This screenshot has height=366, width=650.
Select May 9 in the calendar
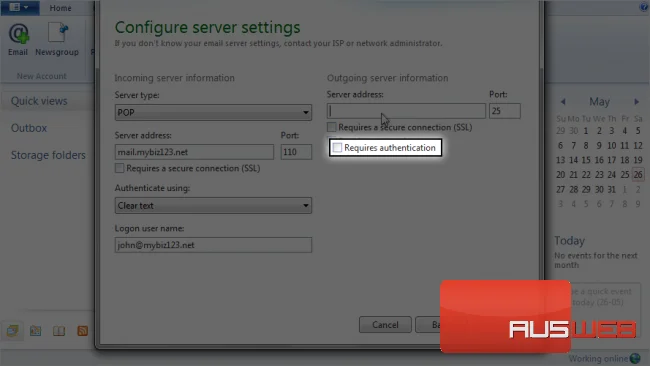[x=599, y=145]
